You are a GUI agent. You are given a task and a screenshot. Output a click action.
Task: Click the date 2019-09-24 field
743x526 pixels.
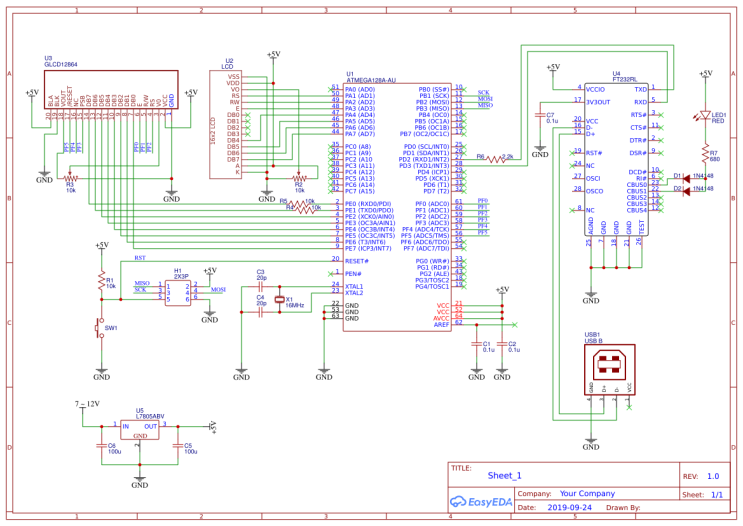point(570,507)
